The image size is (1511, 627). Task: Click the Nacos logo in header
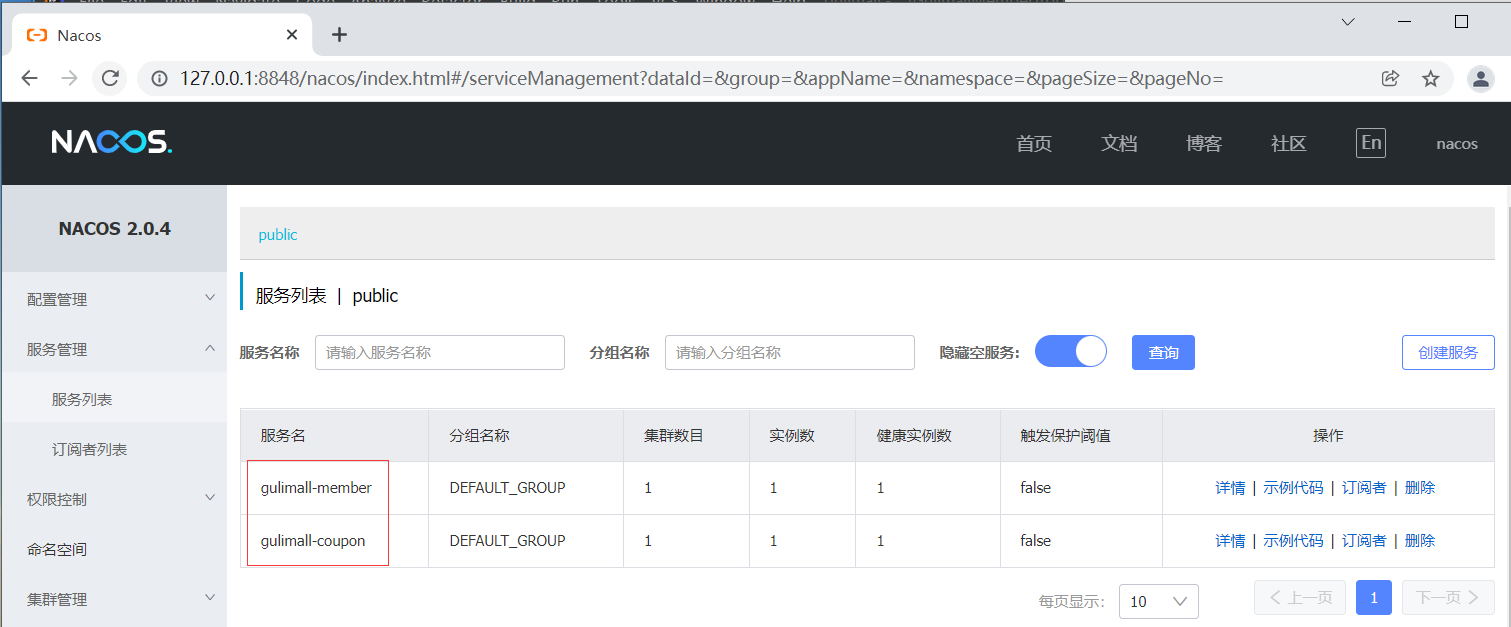[112, 143]
